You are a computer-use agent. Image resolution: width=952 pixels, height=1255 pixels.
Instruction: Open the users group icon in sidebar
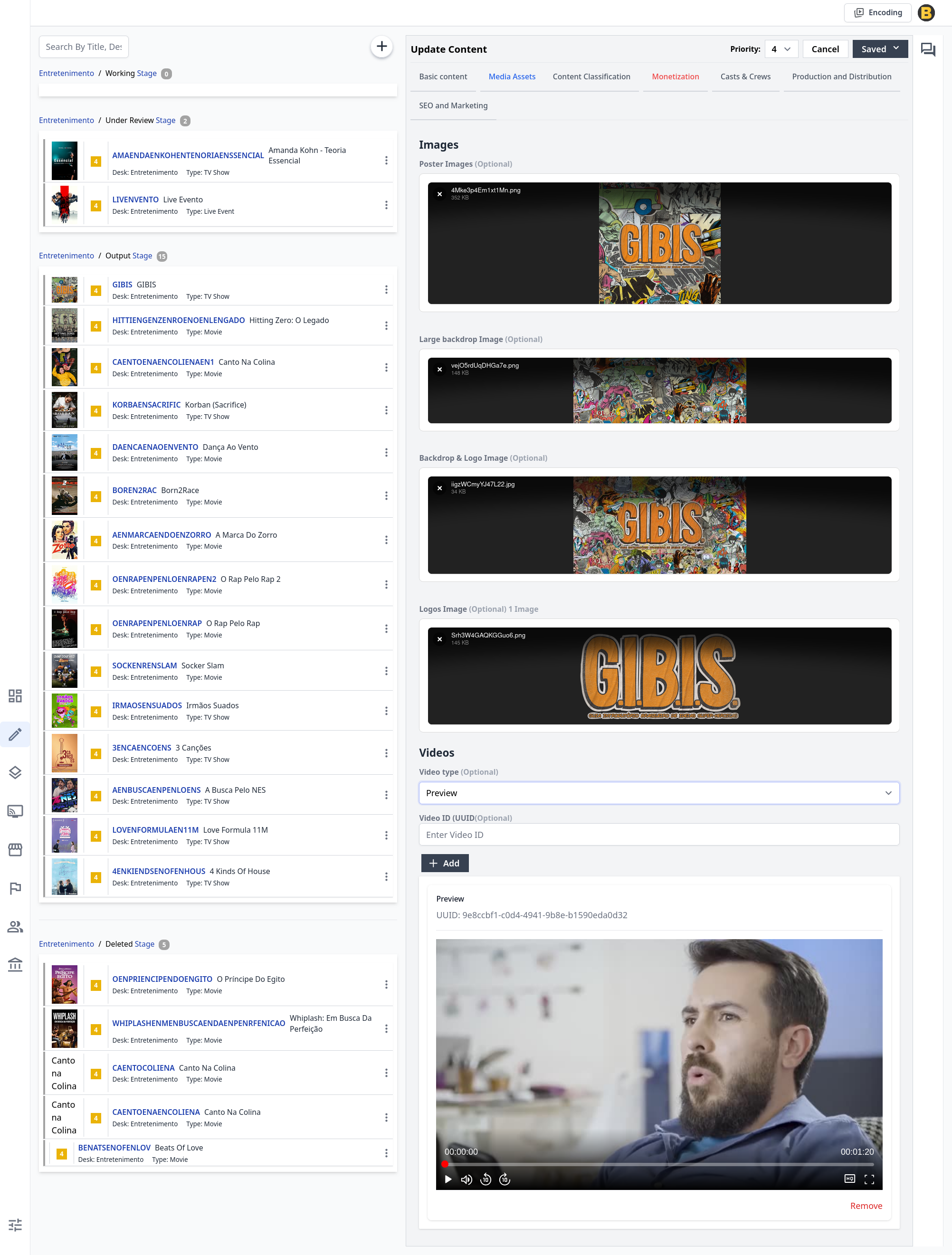[x=15, y=926]
